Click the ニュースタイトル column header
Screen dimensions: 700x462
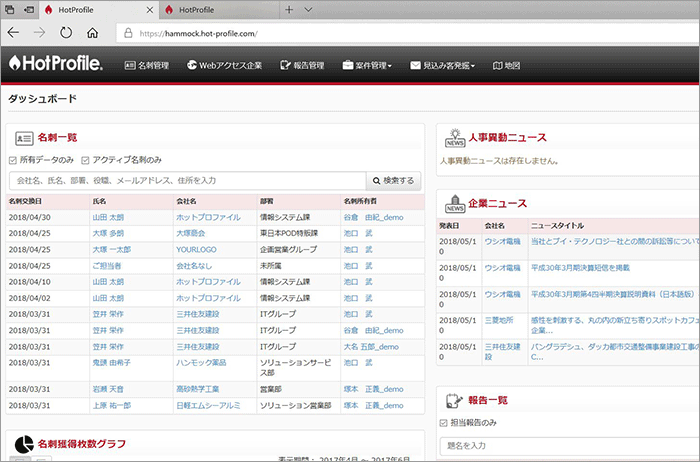point(557,226)
